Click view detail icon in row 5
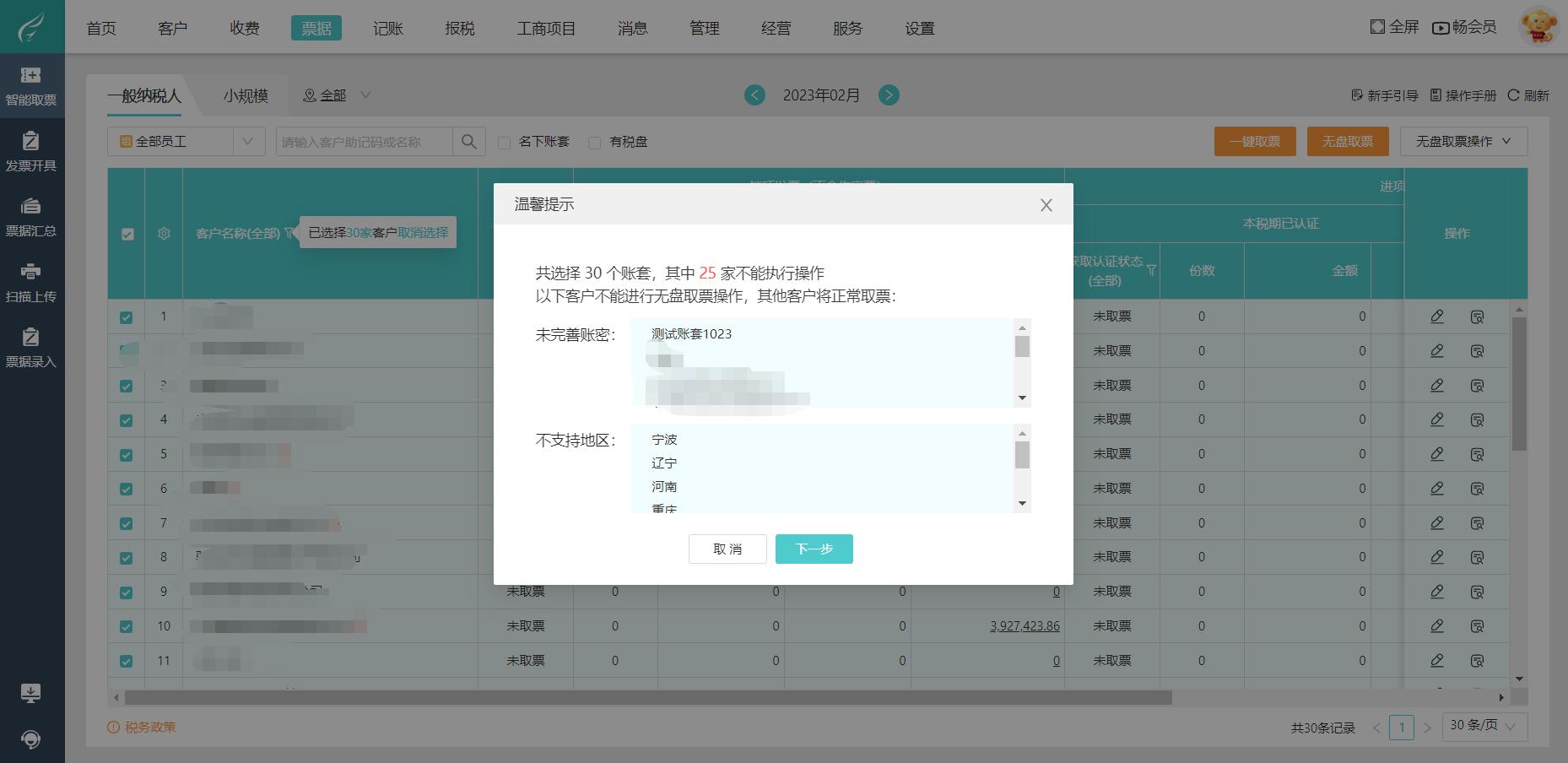Screen dimensions: 1568x763 pos(1477,454)
